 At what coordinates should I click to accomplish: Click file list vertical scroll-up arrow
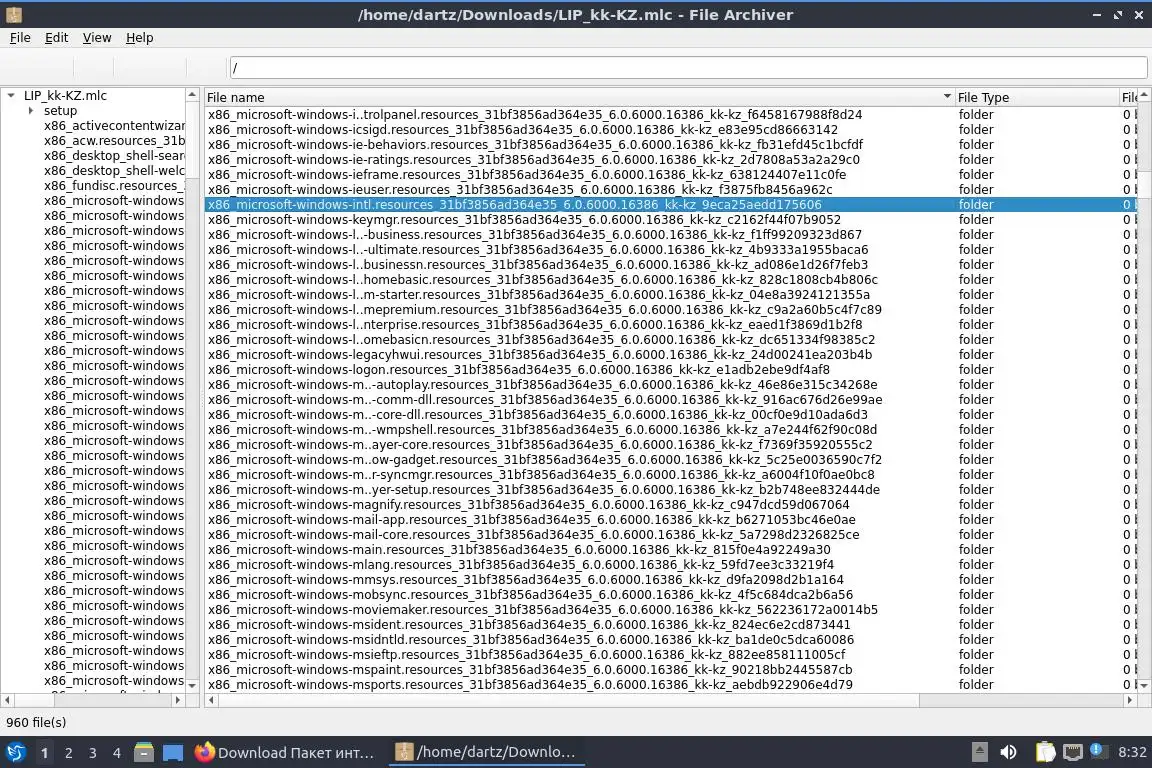point(1144,95)
